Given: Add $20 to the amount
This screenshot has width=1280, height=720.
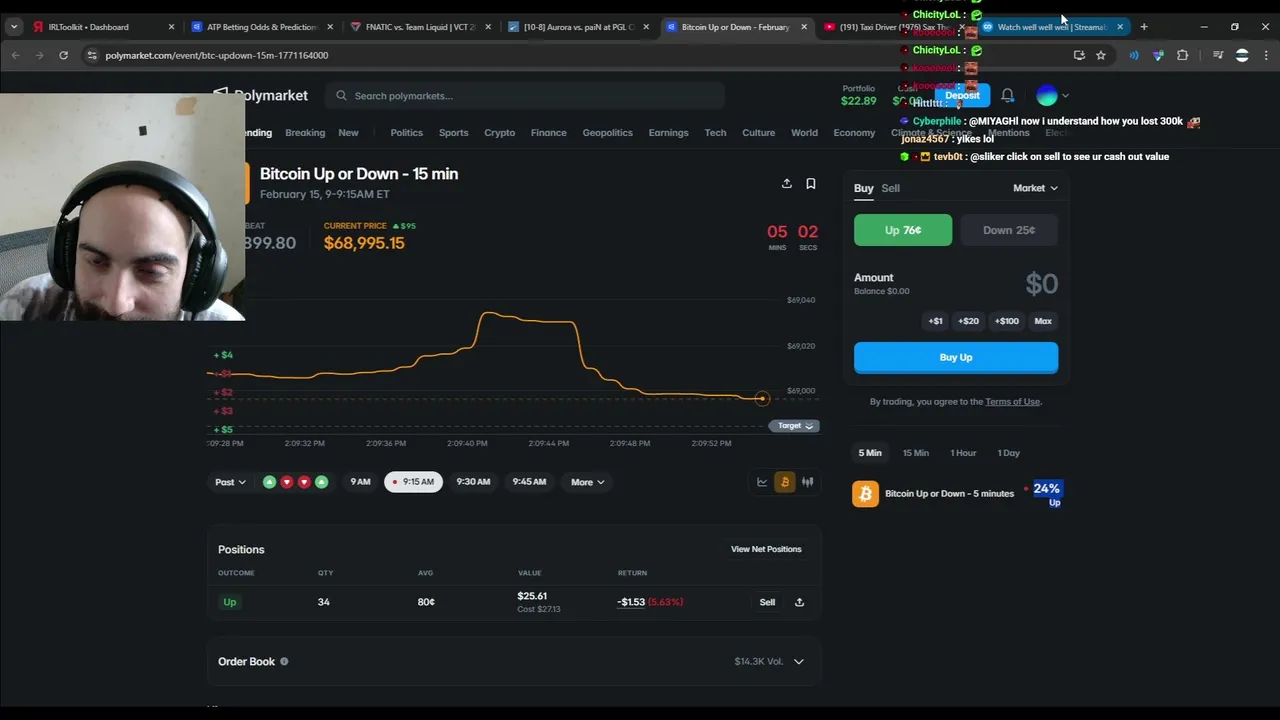Looking at the screenshot, I should pos(968,321).
